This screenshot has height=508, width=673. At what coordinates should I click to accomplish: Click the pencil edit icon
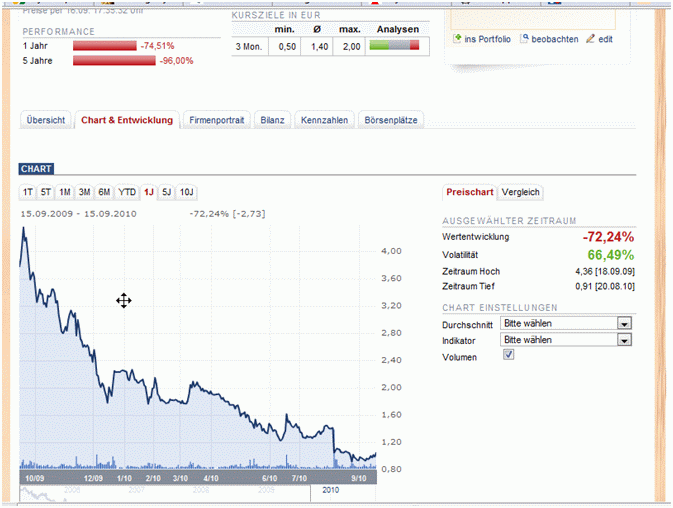(590, 39)
